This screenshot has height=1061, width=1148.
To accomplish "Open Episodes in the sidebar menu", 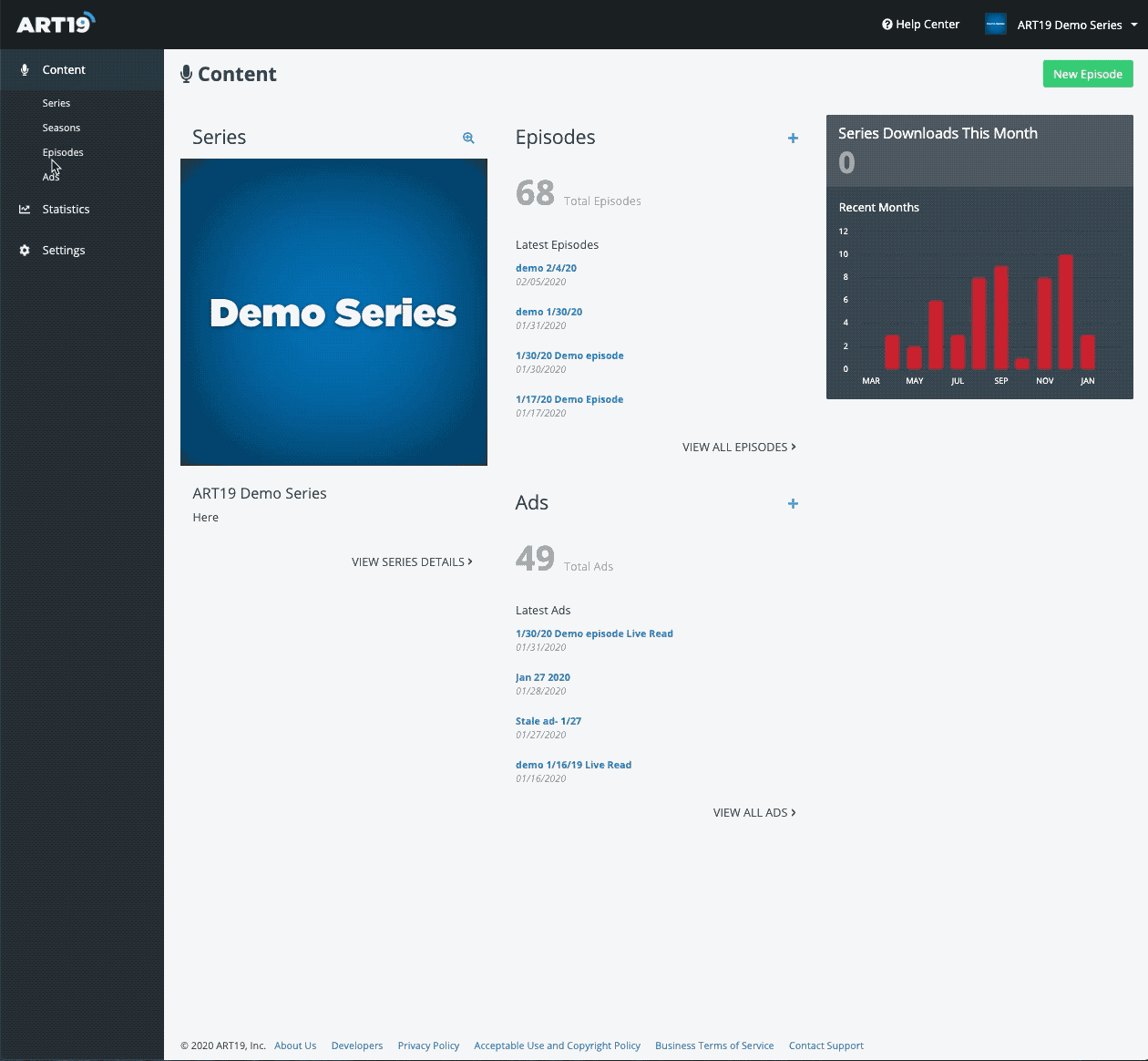I will pyautogui.click(x=63, y=153).
